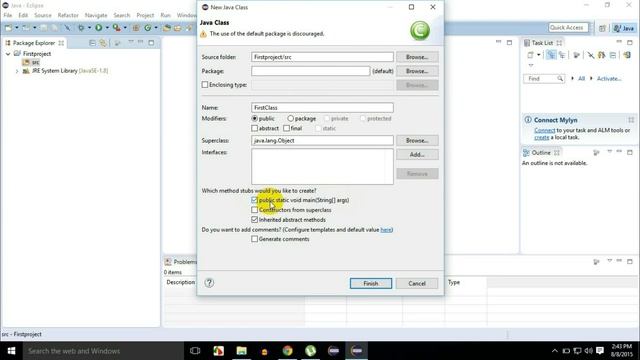Click the 'here' link for comment templates
Image resolution: width=640 pixels, height=360 pixels.
click(x=386, y=230)
